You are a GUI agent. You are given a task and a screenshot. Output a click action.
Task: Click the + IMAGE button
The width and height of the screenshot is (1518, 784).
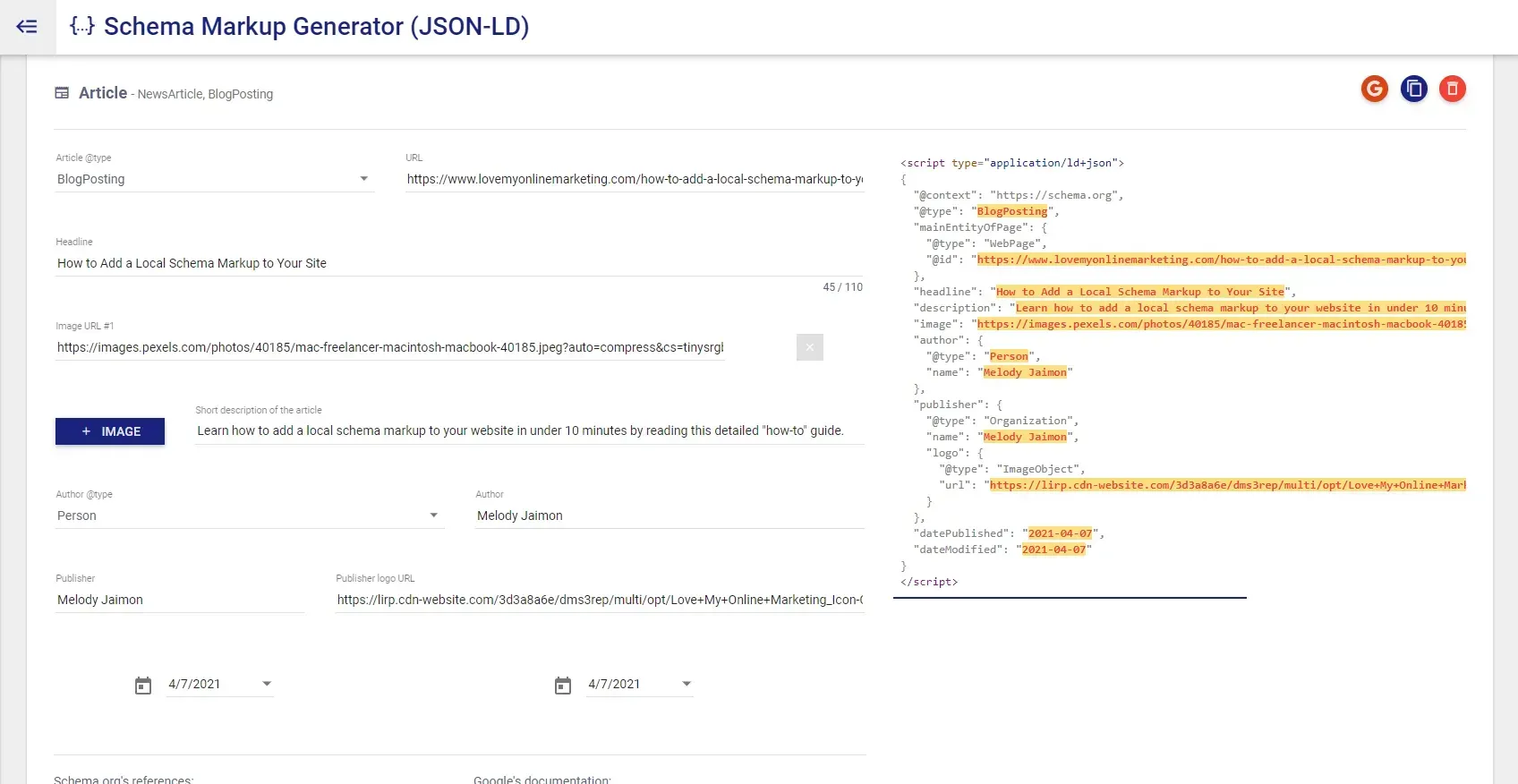pos(110,431)
